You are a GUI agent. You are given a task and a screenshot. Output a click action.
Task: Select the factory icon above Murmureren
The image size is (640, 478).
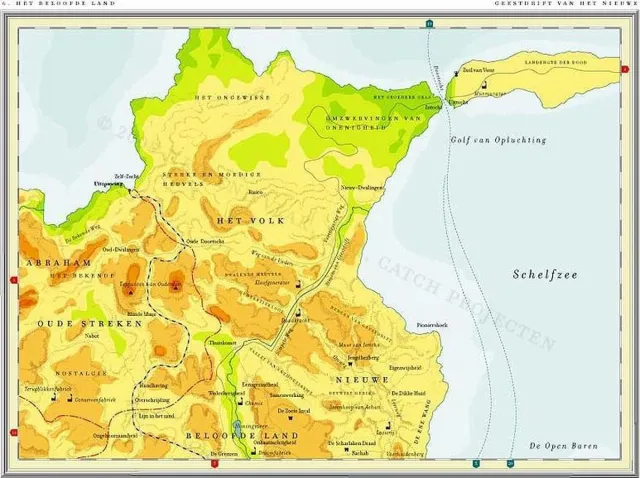tap(484, 84)
